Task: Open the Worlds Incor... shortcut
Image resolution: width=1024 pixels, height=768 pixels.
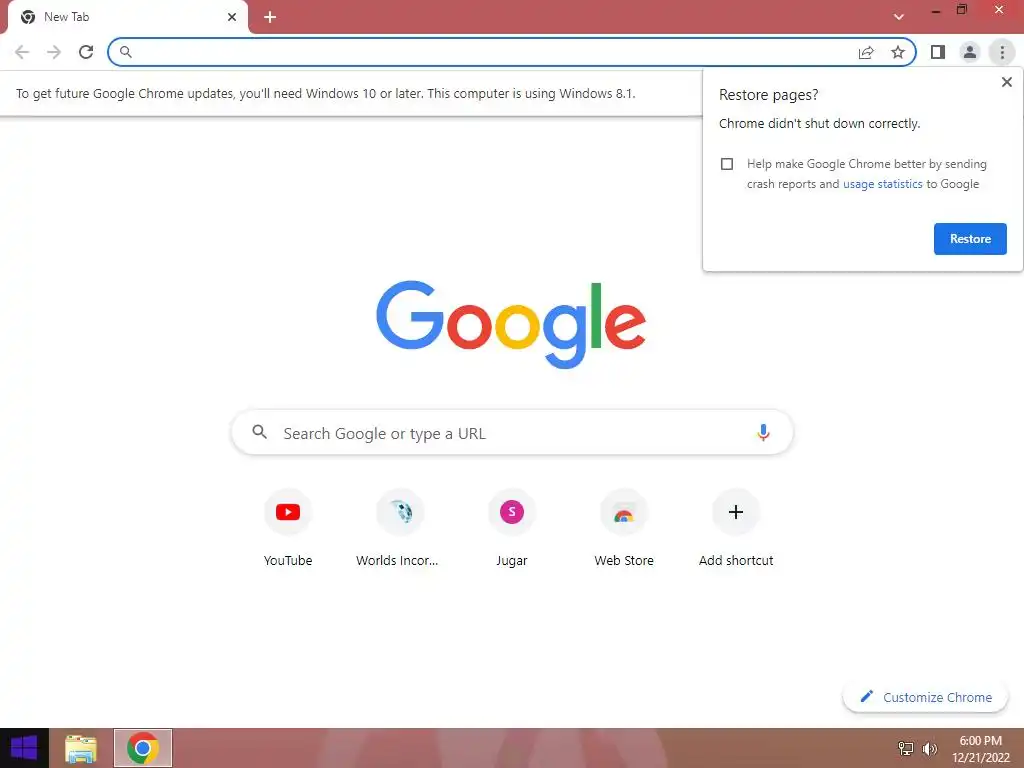Action: pyautogui.click(x=400, y=529)
